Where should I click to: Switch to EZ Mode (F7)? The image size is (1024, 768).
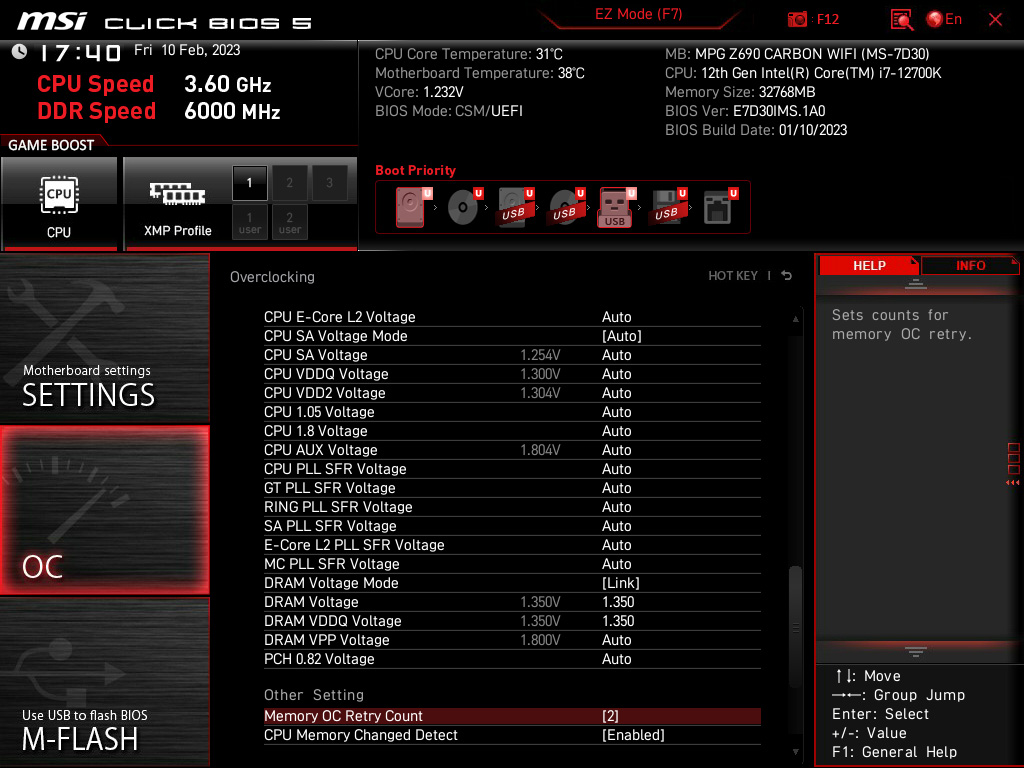pos(639,14)
